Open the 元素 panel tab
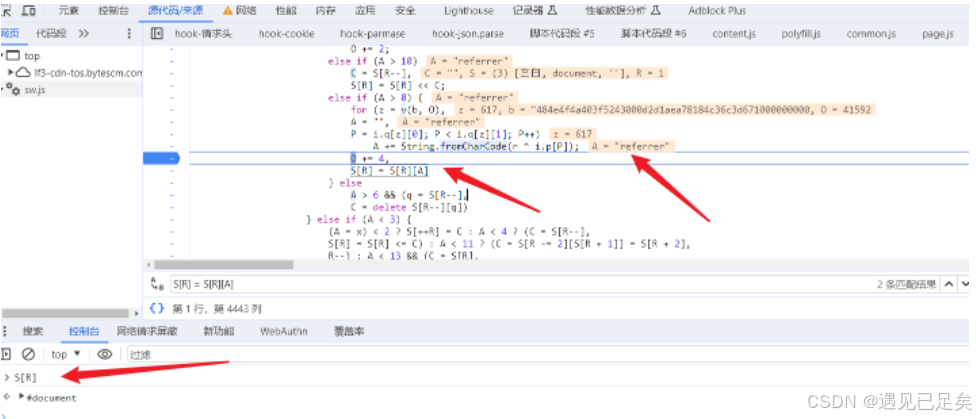Screen dimensions: 976x419 tap(68, 11)
